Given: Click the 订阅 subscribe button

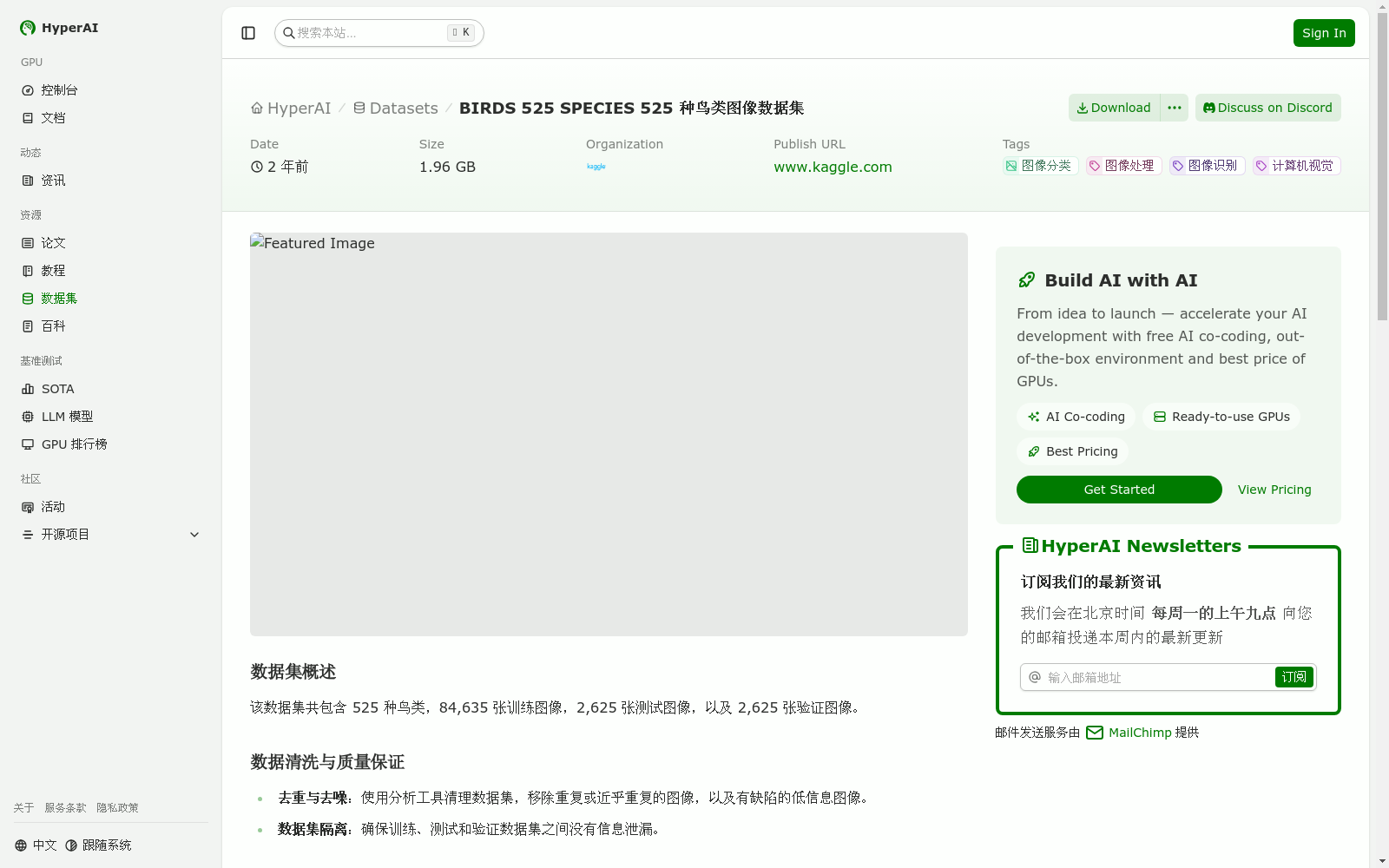Looking at the screenshot, I should click(1294, 677).
